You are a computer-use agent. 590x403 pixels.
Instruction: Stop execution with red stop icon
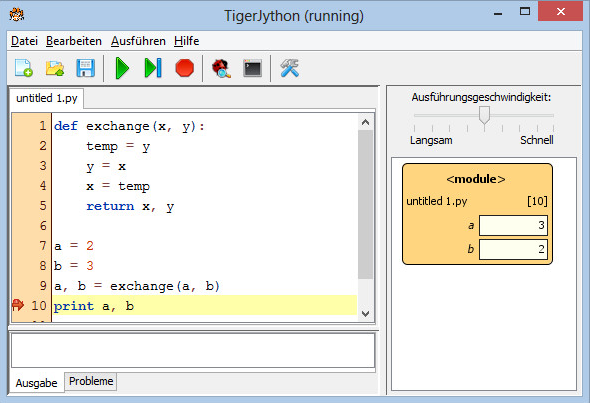(184, 68)
